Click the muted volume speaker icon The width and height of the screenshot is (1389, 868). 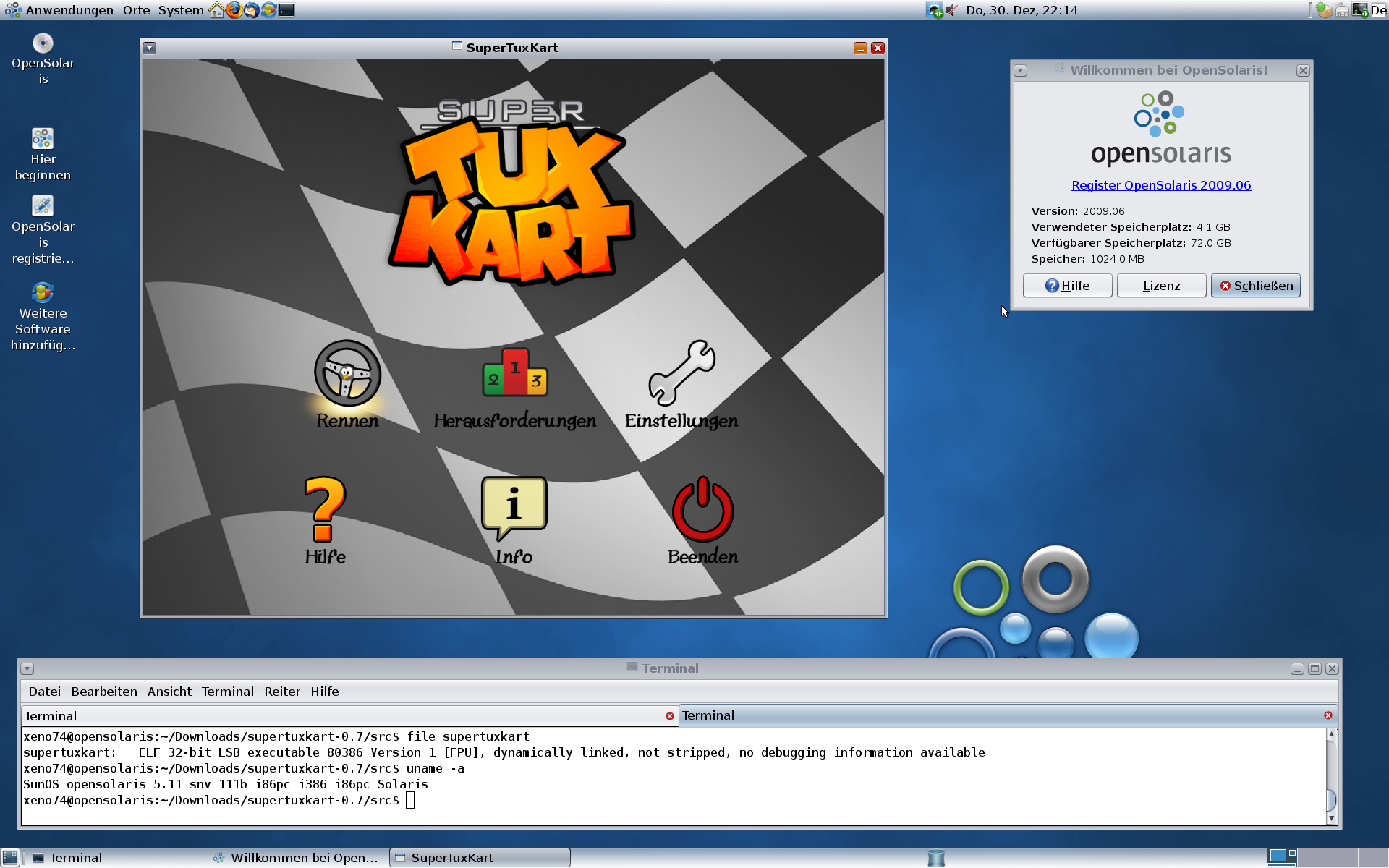click(x=952, y=10)
